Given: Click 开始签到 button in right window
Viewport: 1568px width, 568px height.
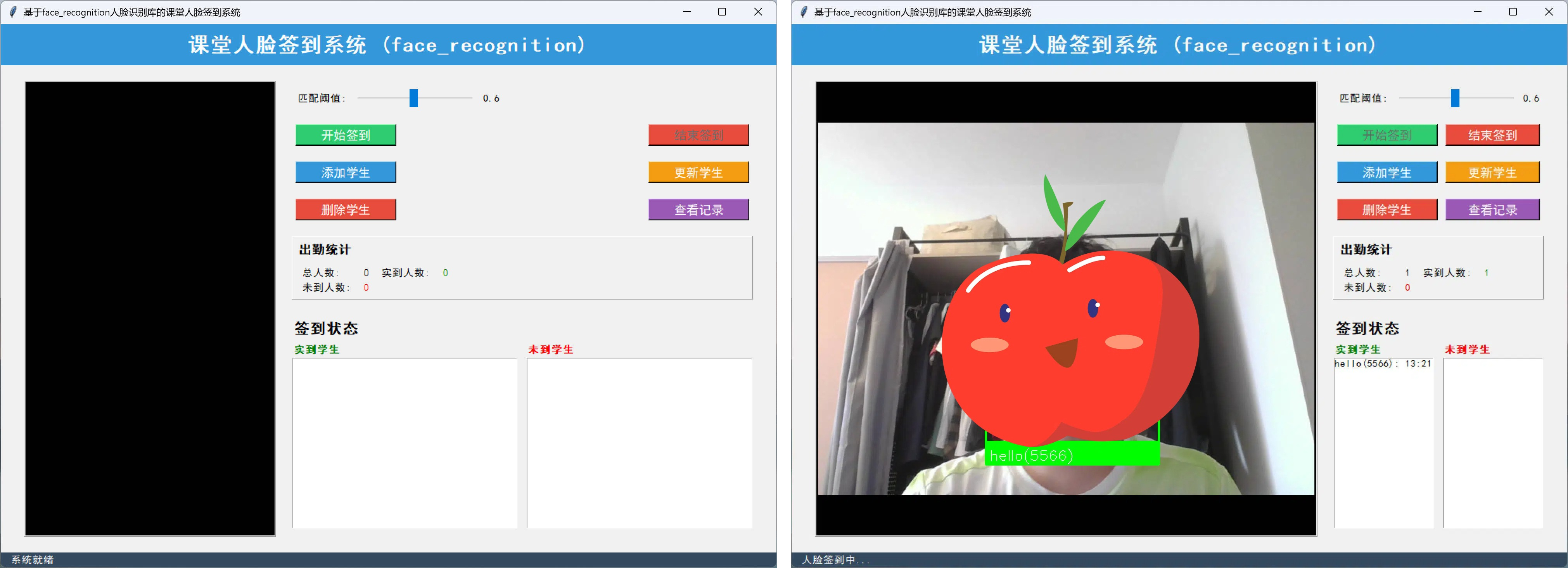Looking at the screenshot, I should pos(1387,135).
